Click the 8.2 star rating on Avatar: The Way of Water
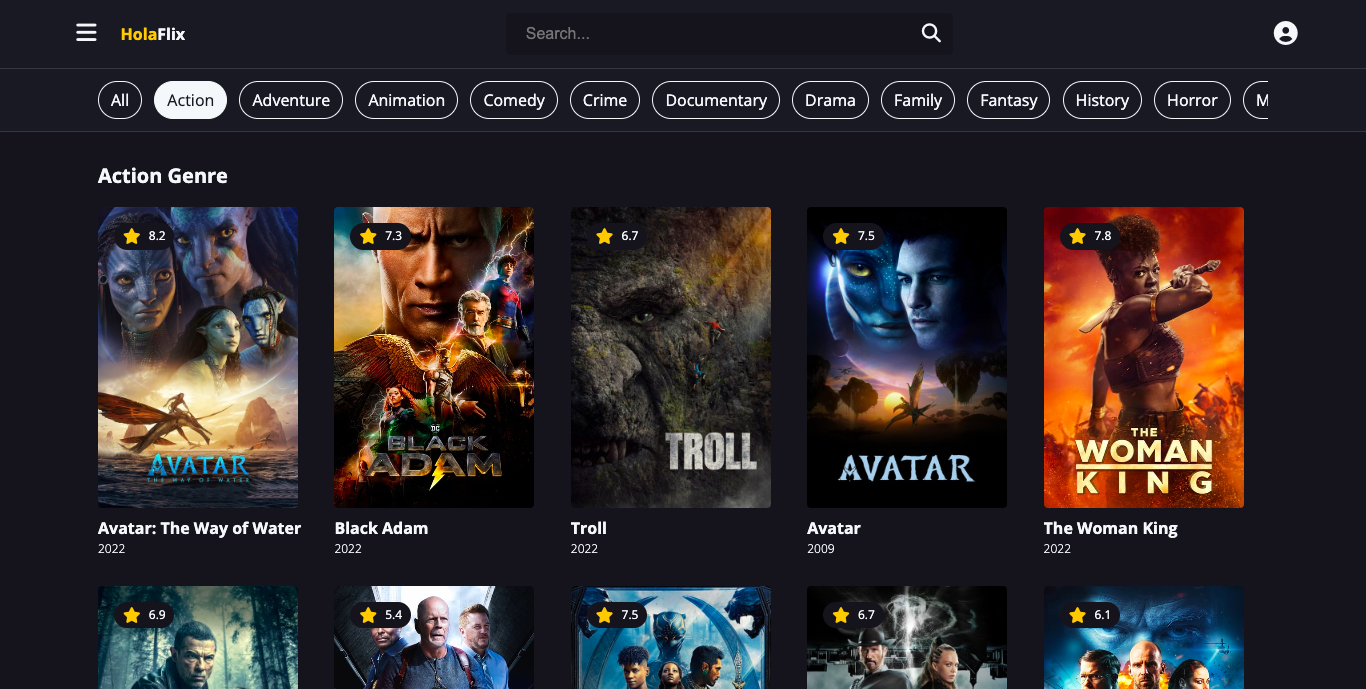1366x689 pixels. (144, 236)
